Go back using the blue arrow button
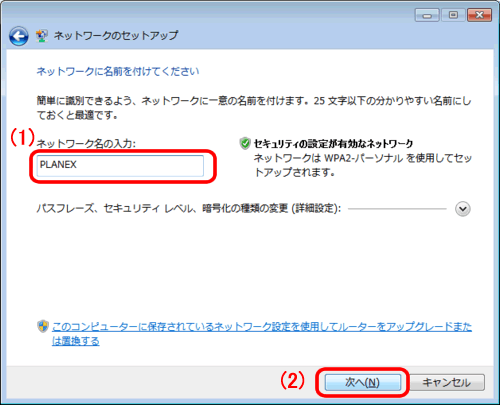The image size is (500, 405). click(19, 36)
